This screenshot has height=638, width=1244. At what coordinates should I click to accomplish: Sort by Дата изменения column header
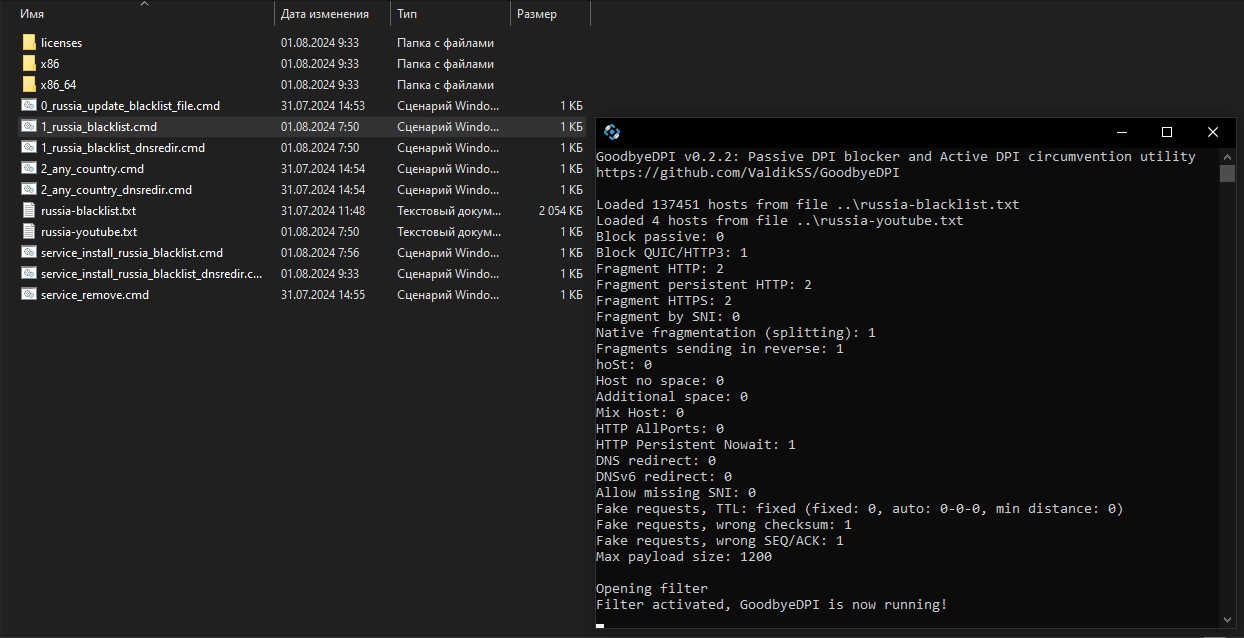tap(324, 14)
